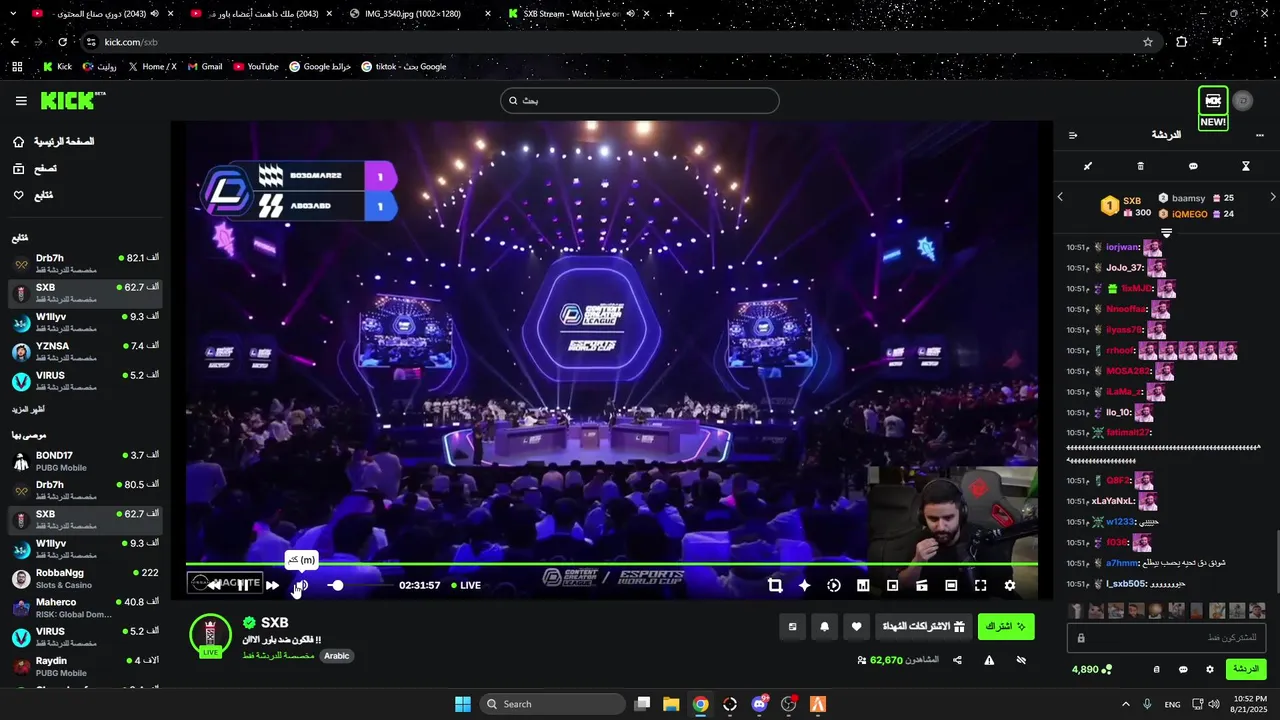Click the trash icon in chat toolbar
The image size is (1280, 720).
coord(1141,166)
